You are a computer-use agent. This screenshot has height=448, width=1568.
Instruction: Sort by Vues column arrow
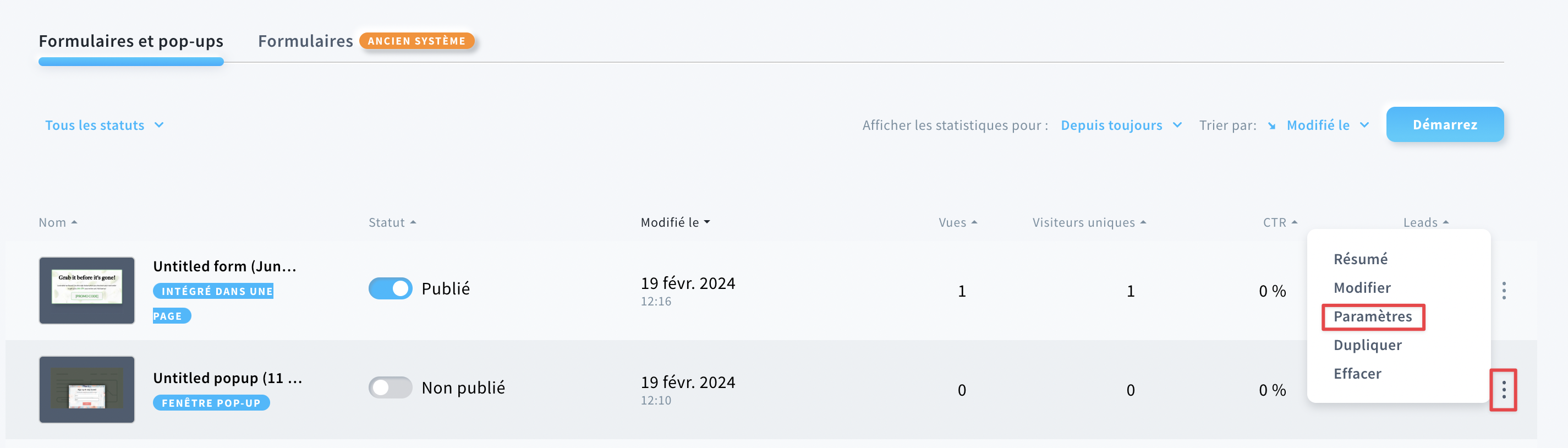pyautogui.click(x=974, y=223)
